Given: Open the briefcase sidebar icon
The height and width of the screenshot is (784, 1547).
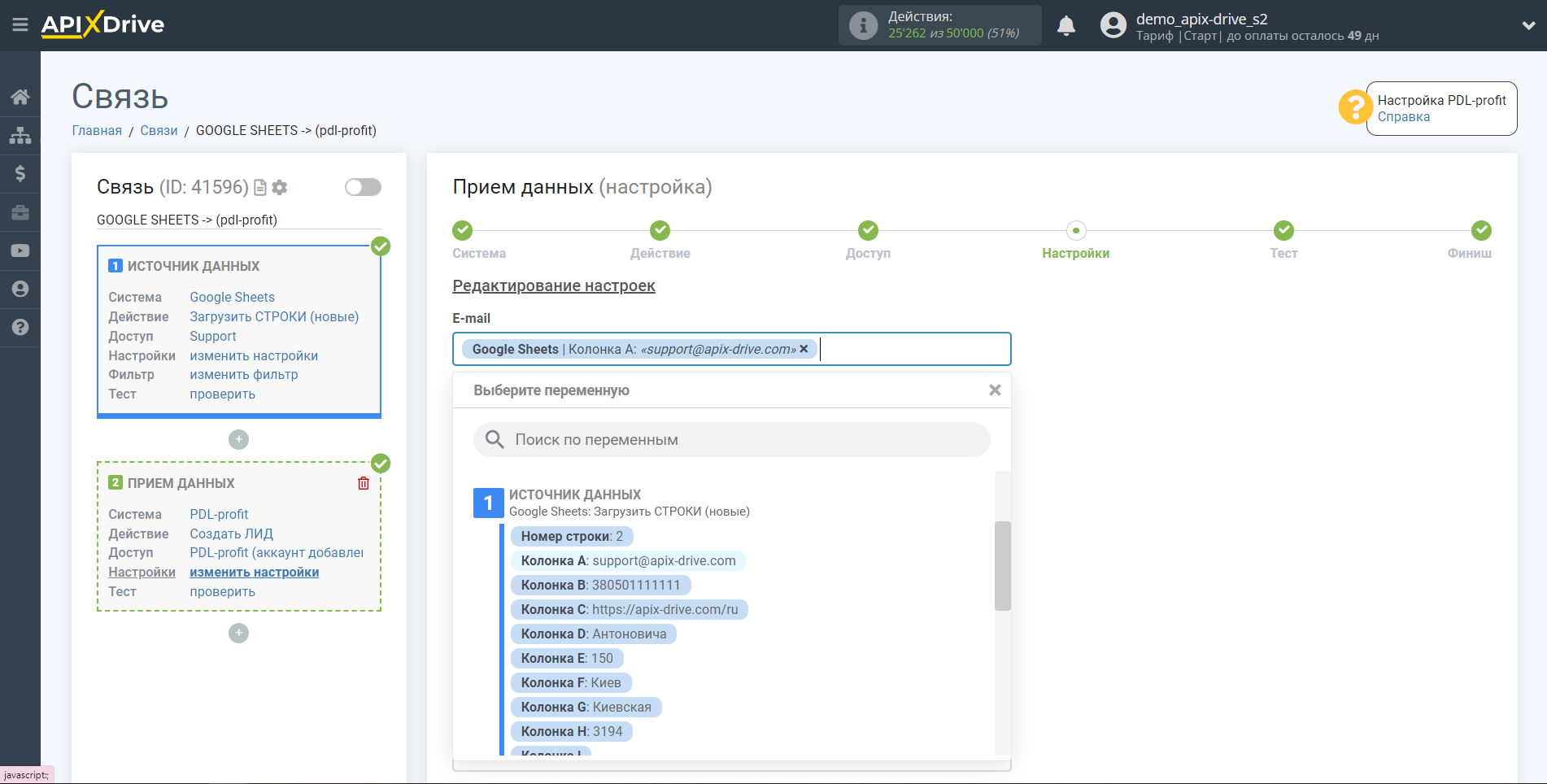Looking at the screenshot, I should 20,212.
